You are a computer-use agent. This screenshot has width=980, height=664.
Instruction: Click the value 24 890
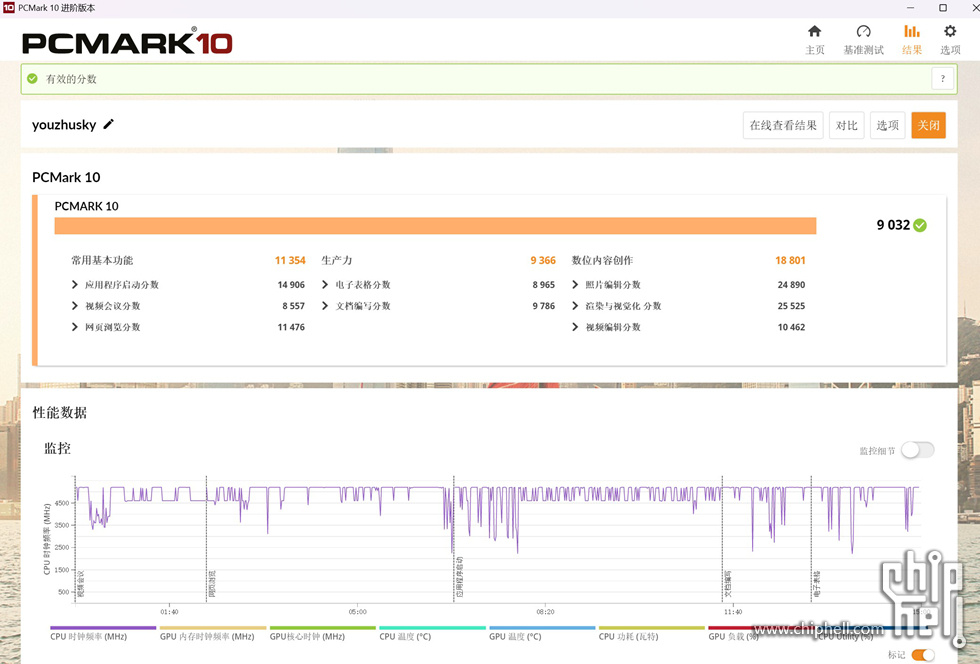coord(791,284)
